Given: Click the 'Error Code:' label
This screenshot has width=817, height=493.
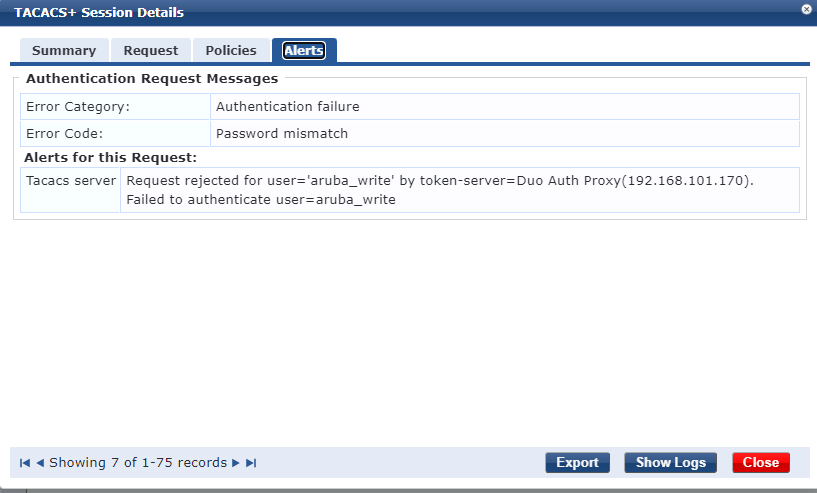Looking at the screenshot, I should click(65, 133).
